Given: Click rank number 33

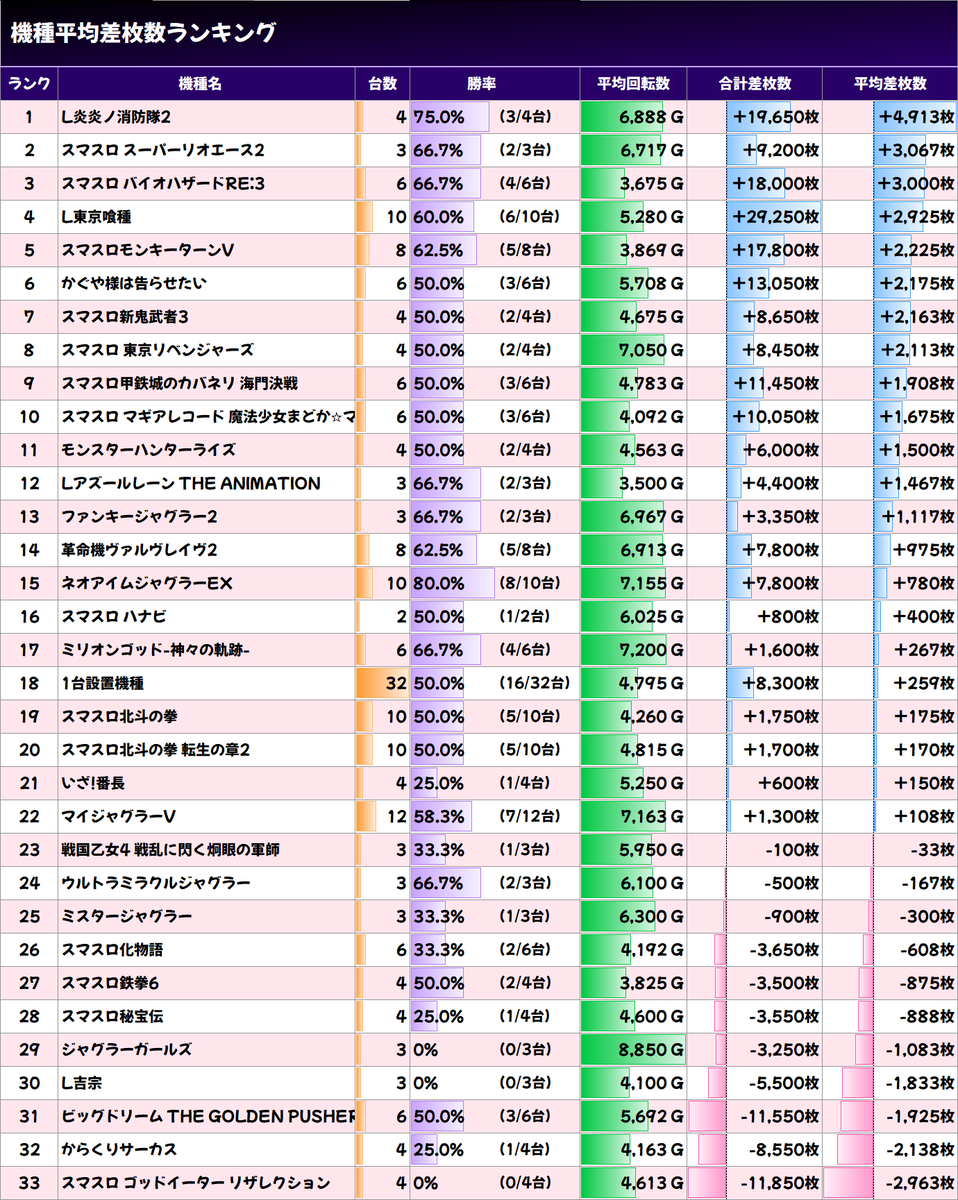Looking at the screenshot, I should [x=29, y=1184].
